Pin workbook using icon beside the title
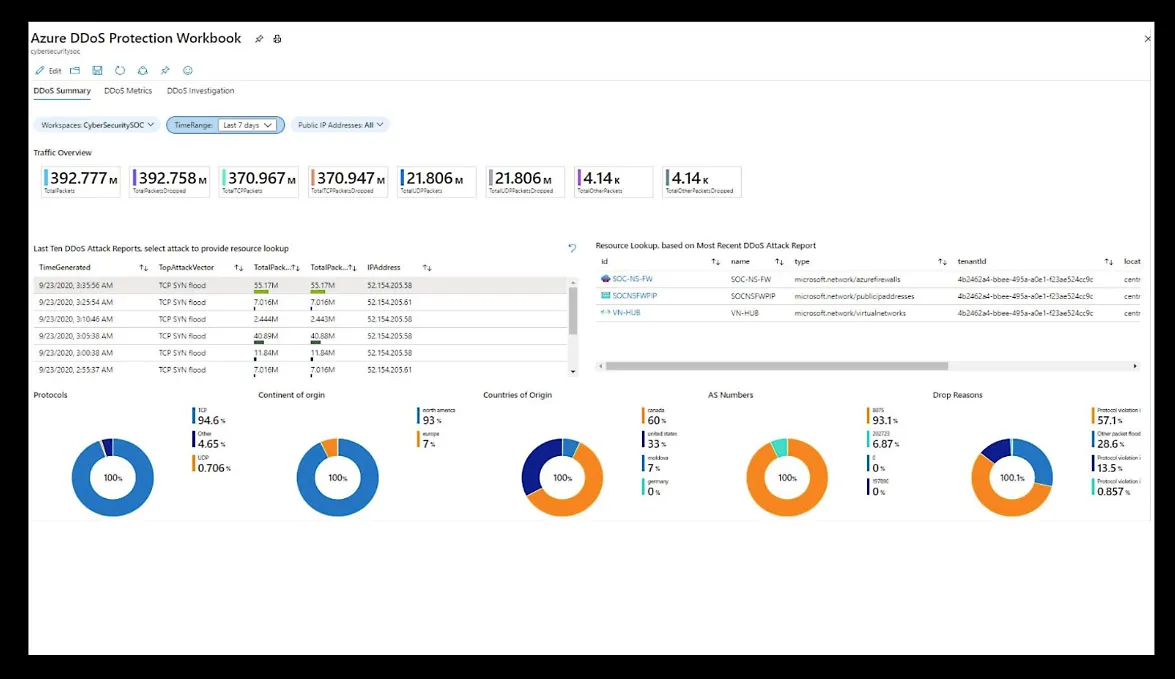The image size is (1175, 679). (x=259, y=39)
